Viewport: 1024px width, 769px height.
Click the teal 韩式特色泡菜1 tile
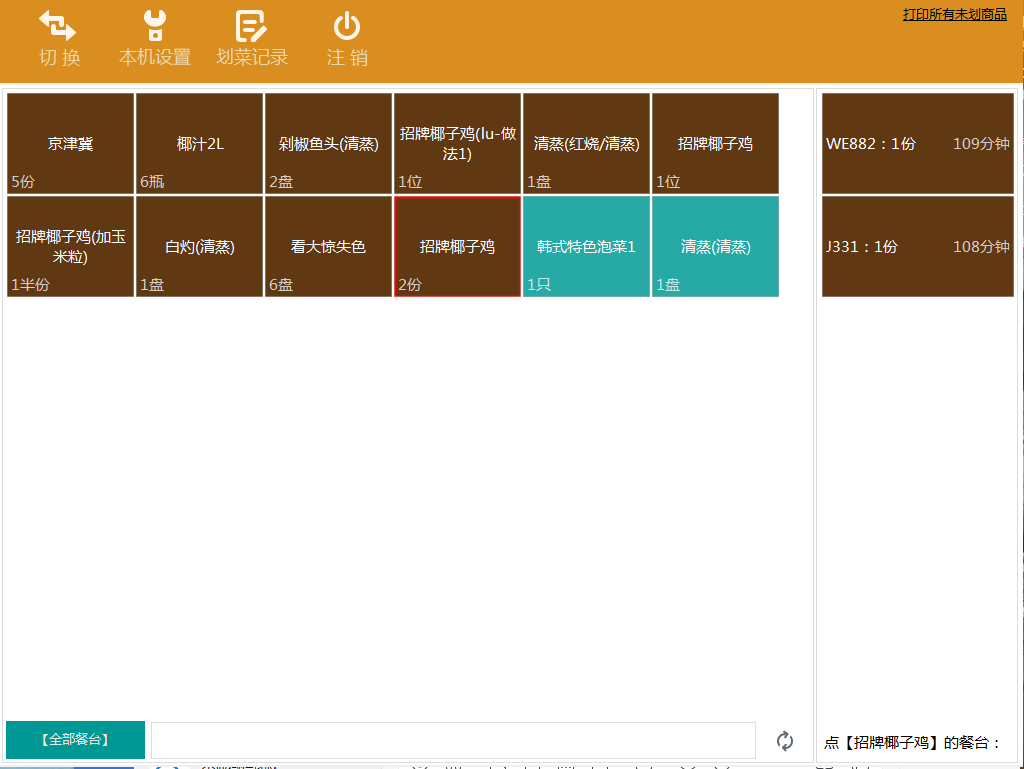(x=586, y=247)
